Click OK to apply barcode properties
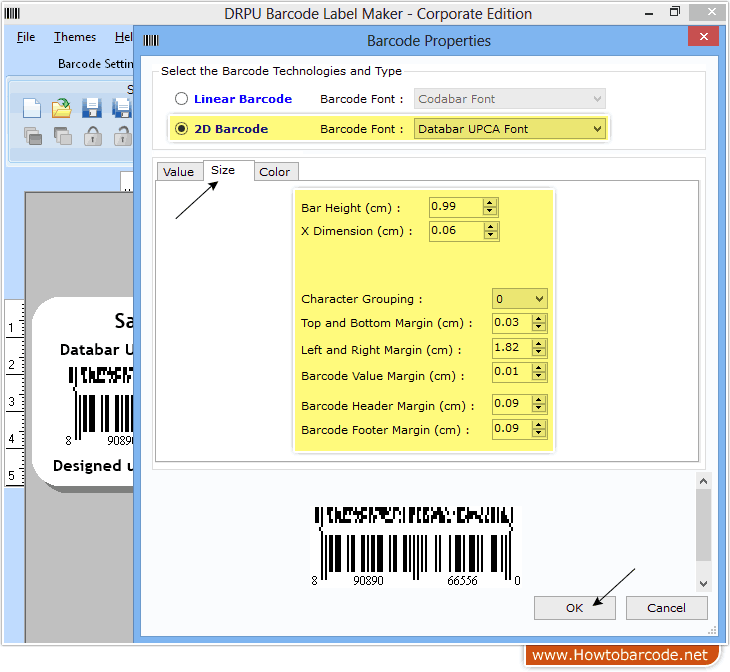Screen dimensions: 730x672 pos(575,608)
